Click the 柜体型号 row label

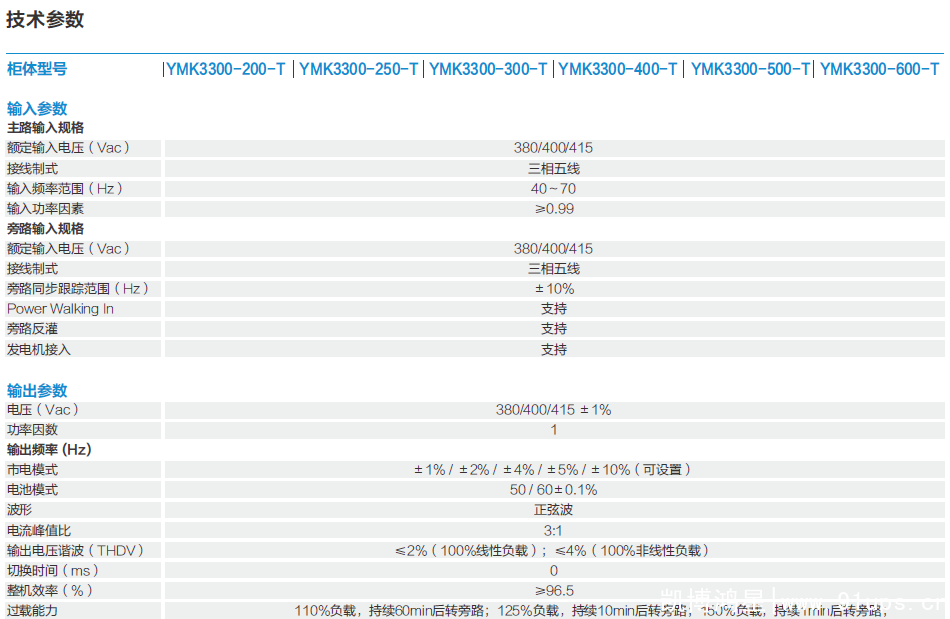(x=37, y=69)
